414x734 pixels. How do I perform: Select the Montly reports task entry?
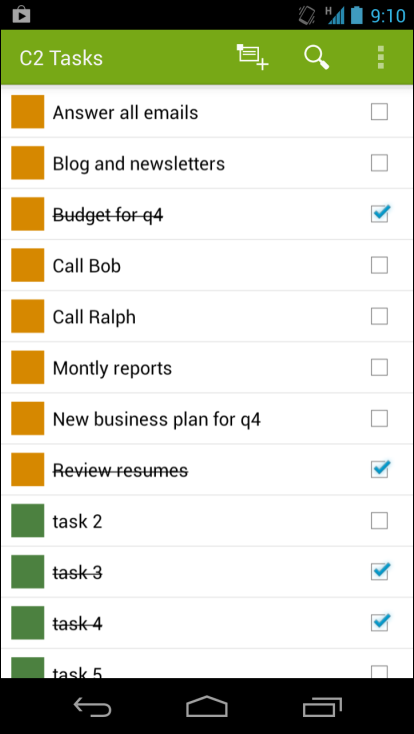coord(207,367)
